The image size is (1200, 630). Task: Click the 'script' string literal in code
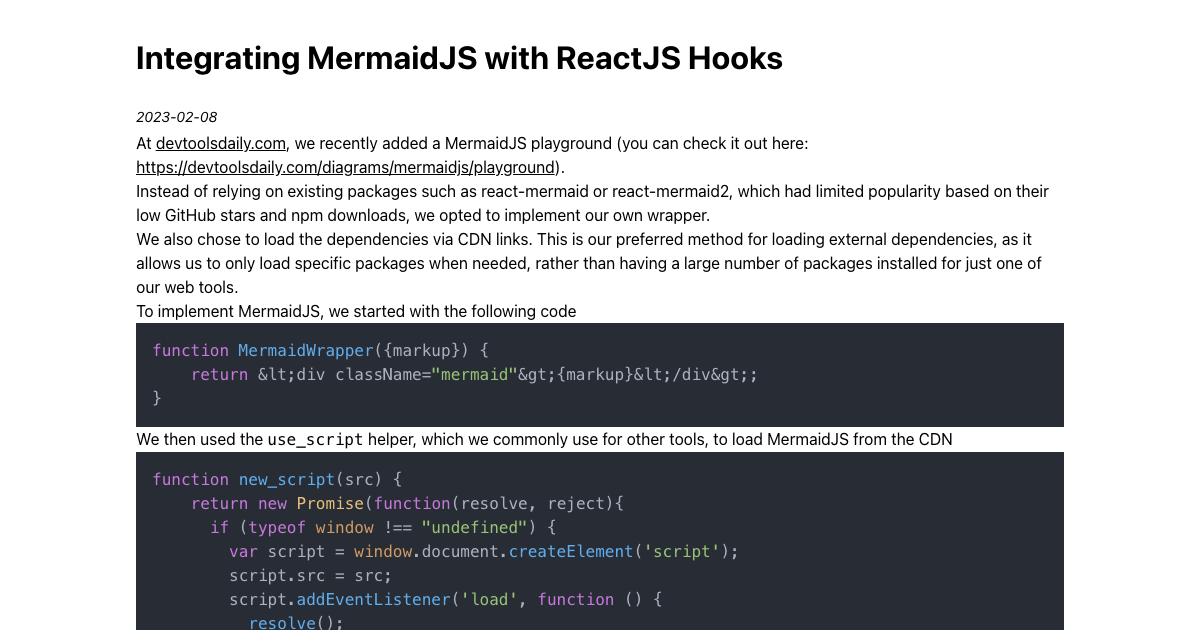pos(681,551)
